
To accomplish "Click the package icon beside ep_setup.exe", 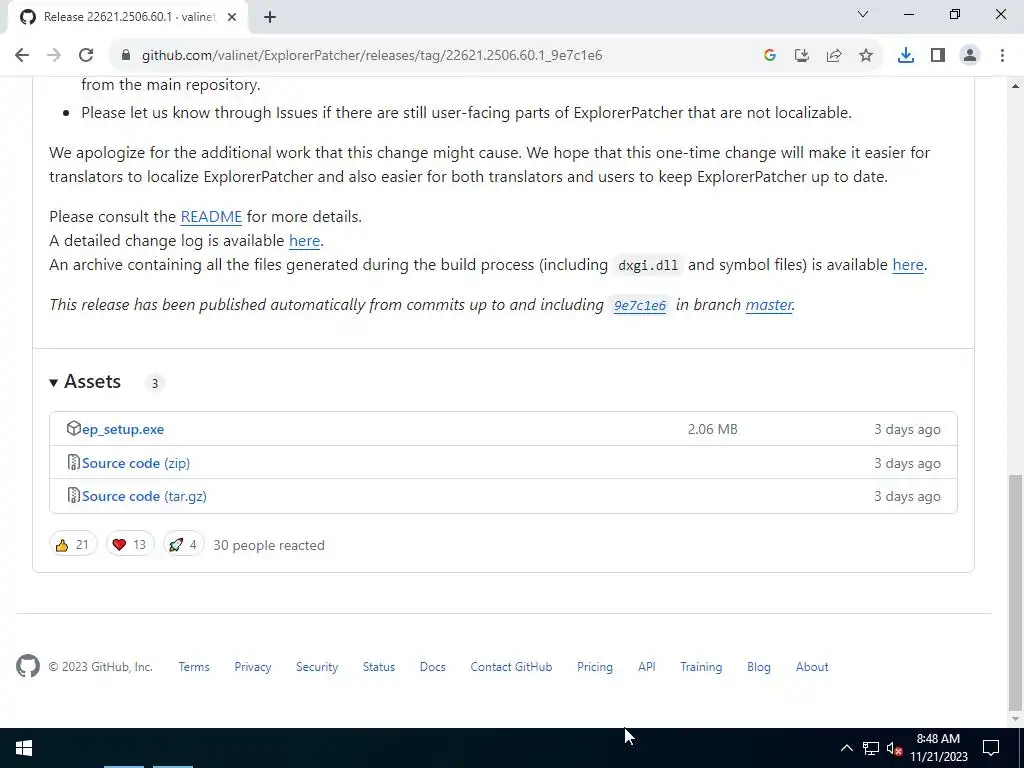I will [73, 428].
